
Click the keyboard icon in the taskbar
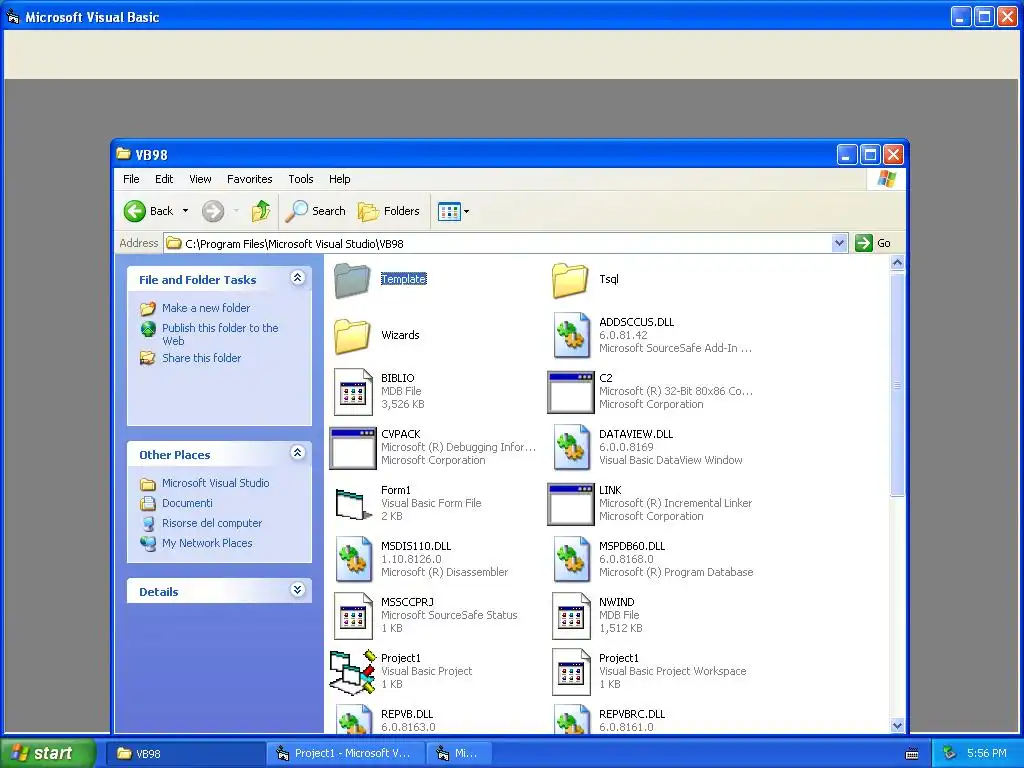(x=912, y=754)
